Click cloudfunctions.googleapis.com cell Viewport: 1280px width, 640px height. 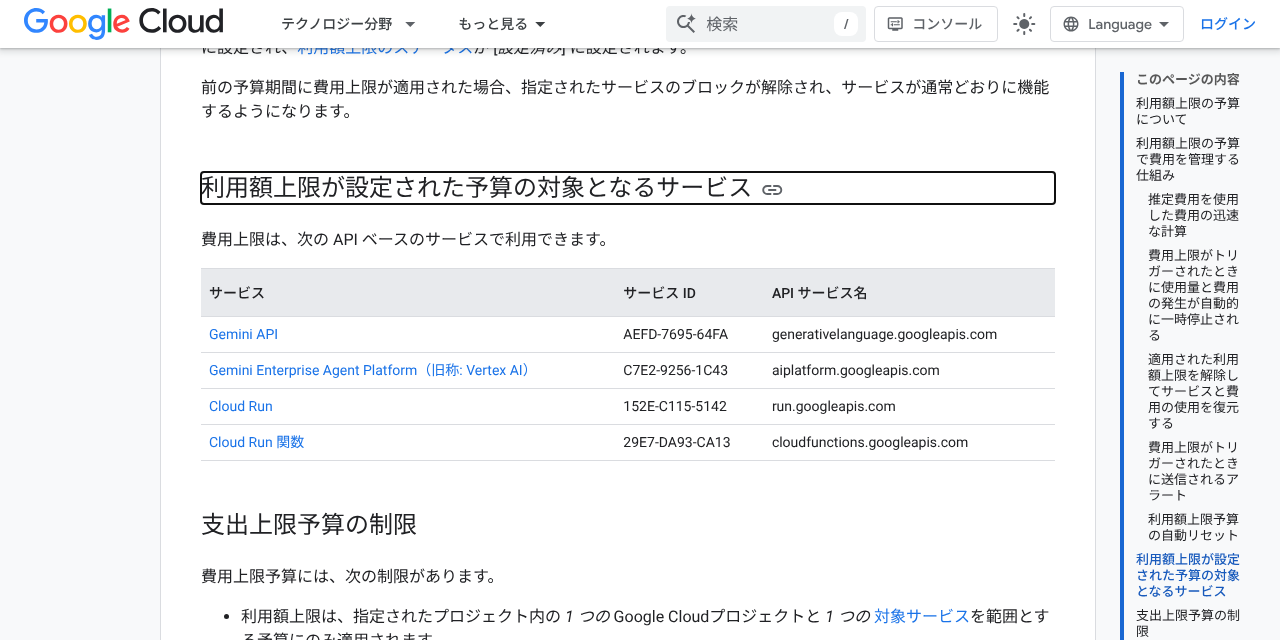point(870,442)
